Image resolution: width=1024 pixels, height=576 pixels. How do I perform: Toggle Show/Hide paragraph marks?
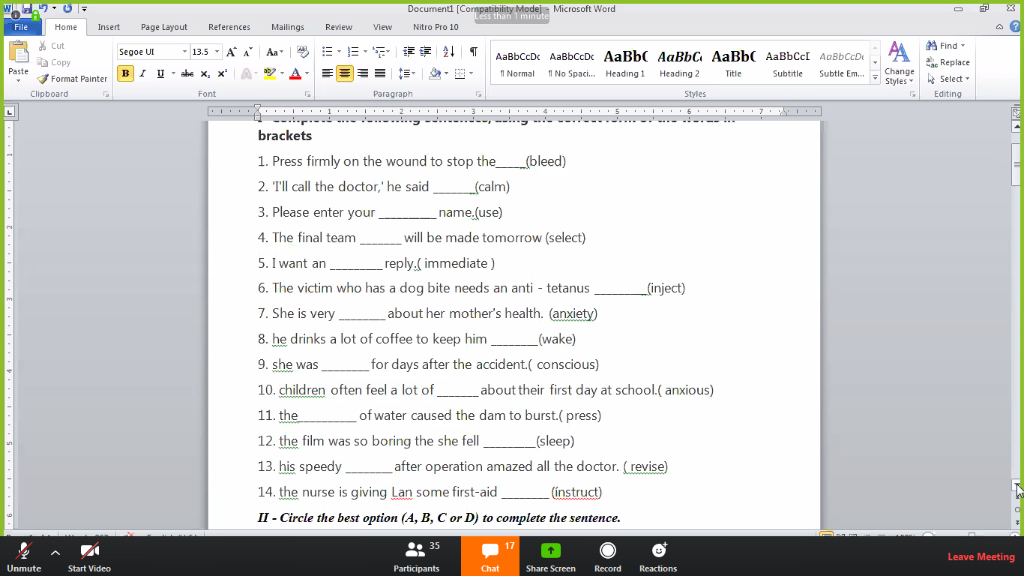(473, 52)
